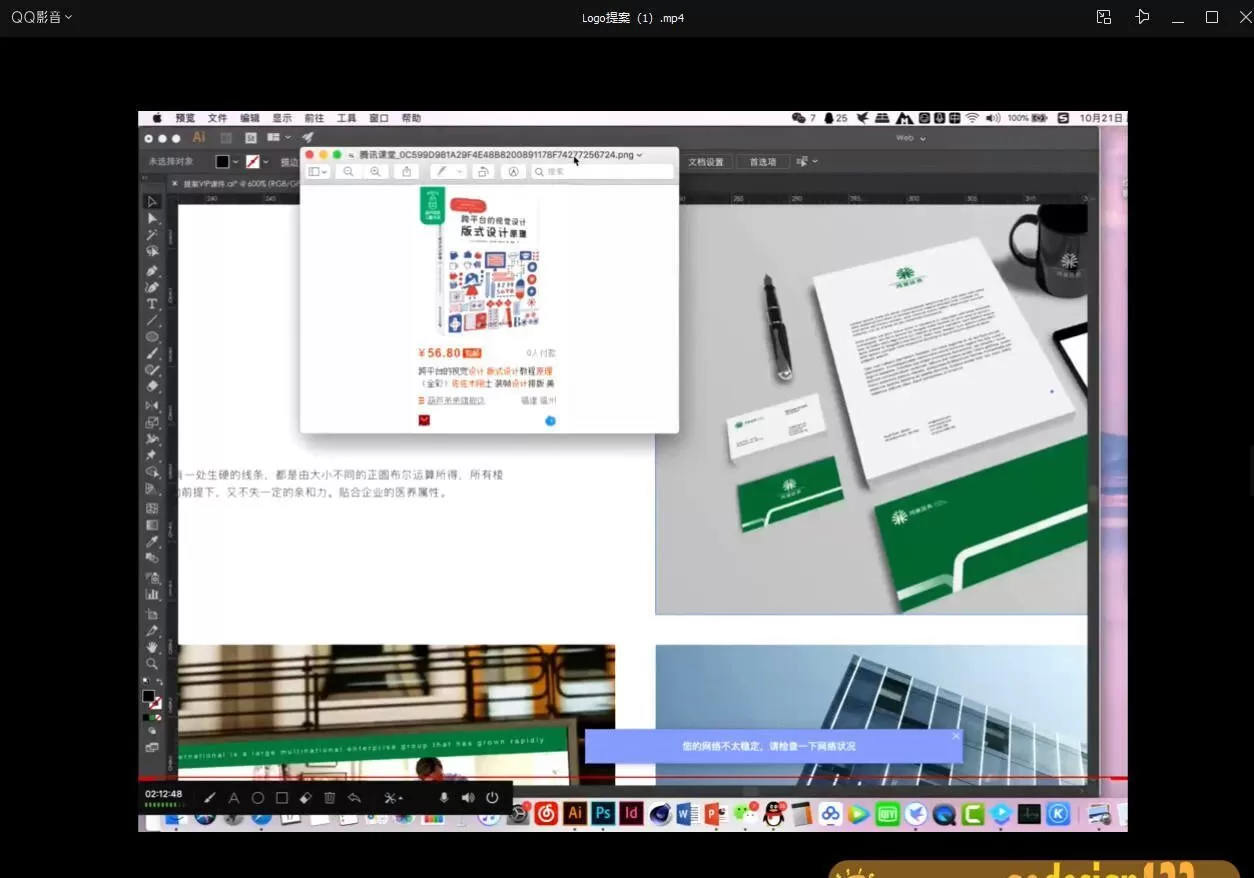Enter mini picture-in-picture player mode
Screen dimensions: 1254x878
coord(1104,17)
